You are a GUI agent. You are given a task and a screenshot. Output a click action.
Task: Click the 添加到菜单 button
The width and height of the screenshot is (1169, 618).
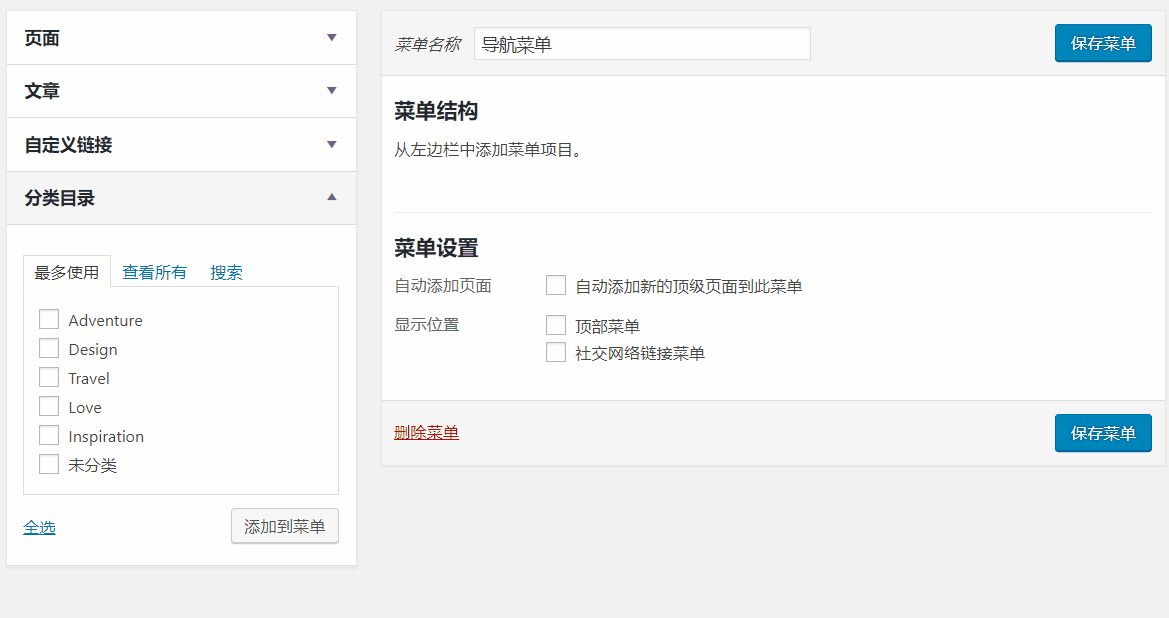pos(285,526)
